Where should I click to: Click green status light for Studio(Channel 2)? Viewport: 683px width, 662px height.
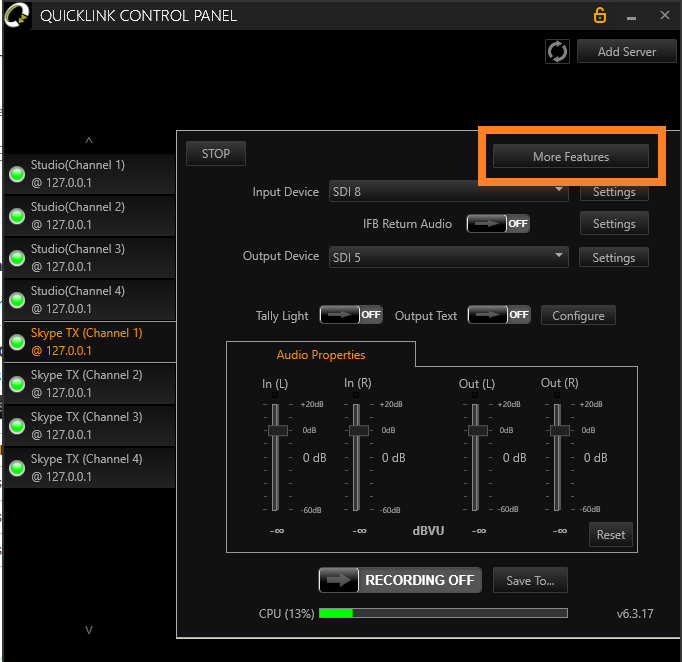coord(17,216)
